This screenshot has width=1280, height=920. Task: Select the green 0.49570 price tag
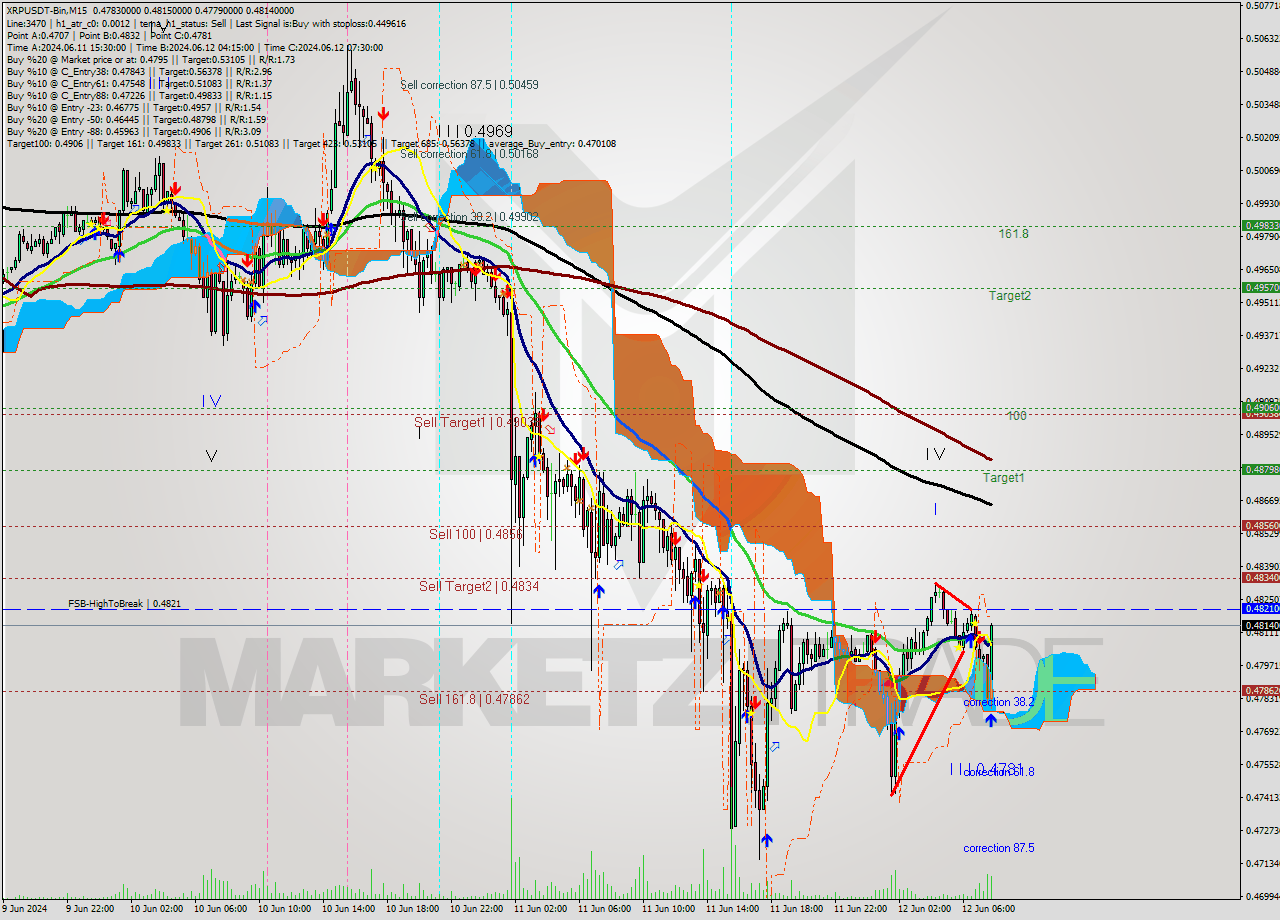click(1260, 288)
